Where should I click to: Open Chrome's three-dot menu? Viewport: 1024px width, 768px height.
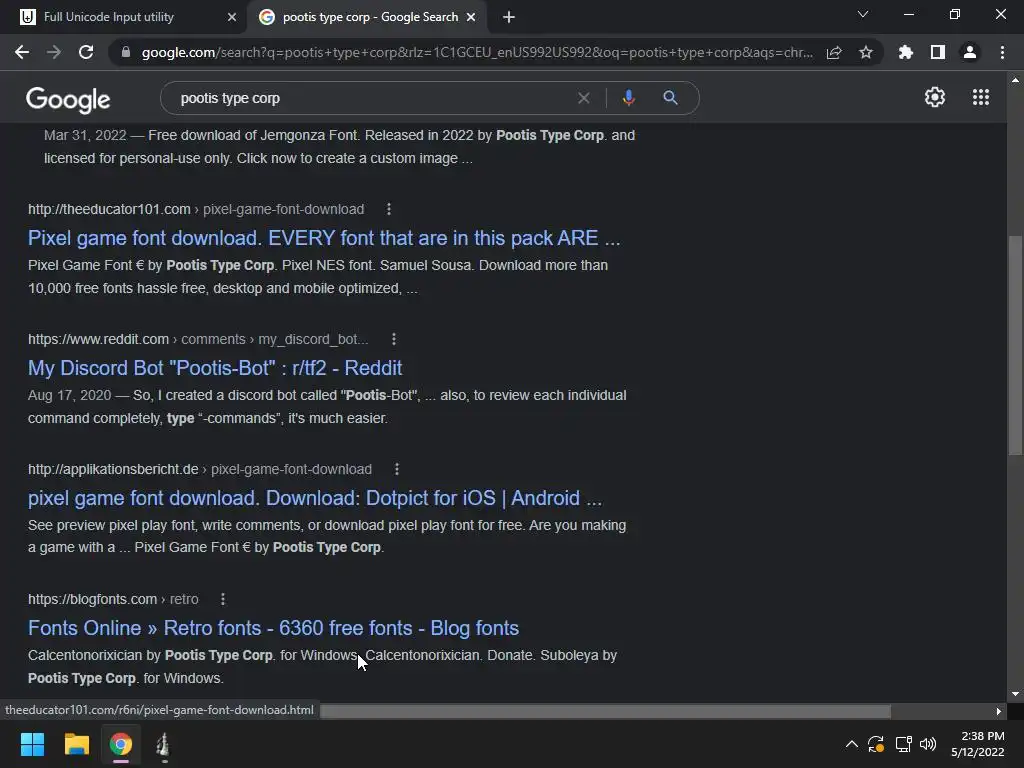point(1002,52)
